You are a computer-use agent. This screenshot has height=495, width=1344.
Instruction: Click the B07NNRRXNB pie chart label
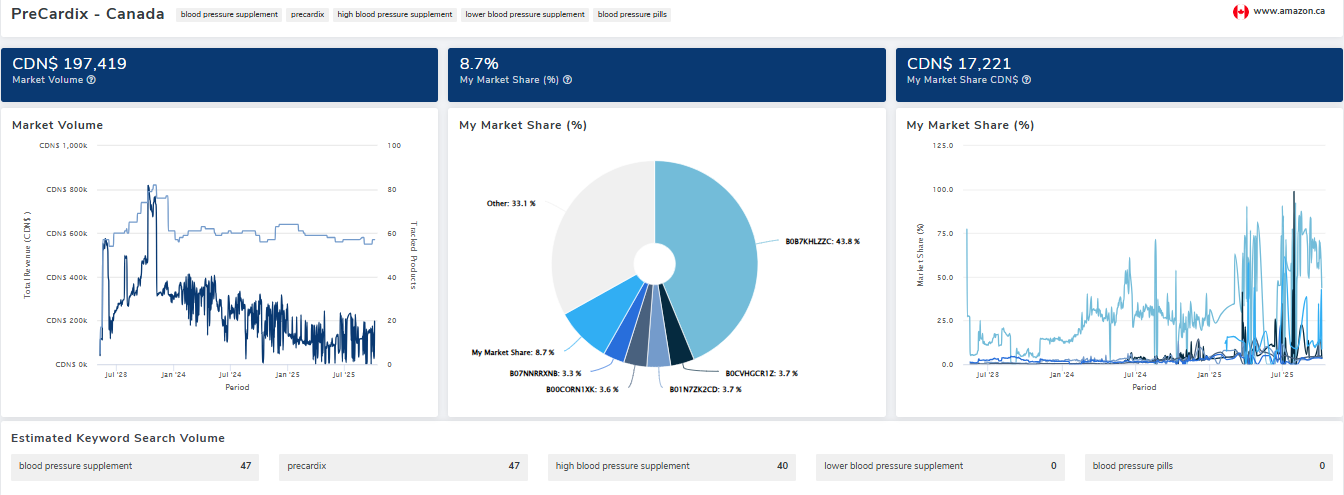[x=545, y=373]
